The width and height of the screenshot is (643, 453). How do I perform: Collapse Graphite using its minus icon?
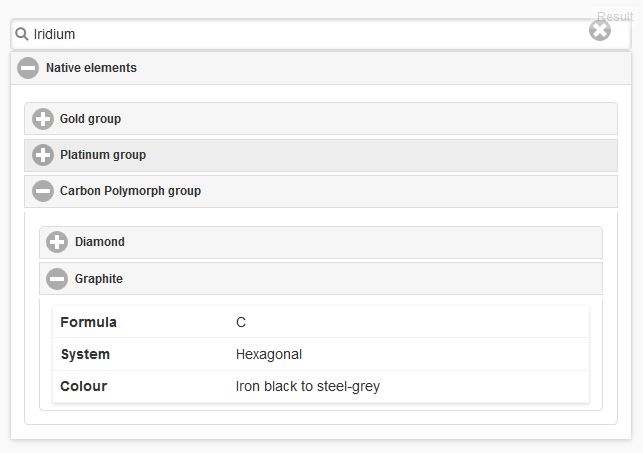point(57,279)
